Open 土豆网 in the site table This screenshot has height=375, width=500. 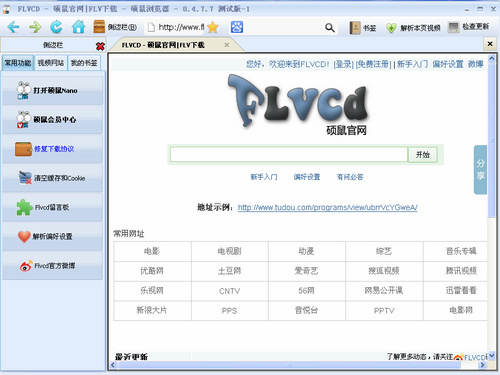(x=229, y=271)
